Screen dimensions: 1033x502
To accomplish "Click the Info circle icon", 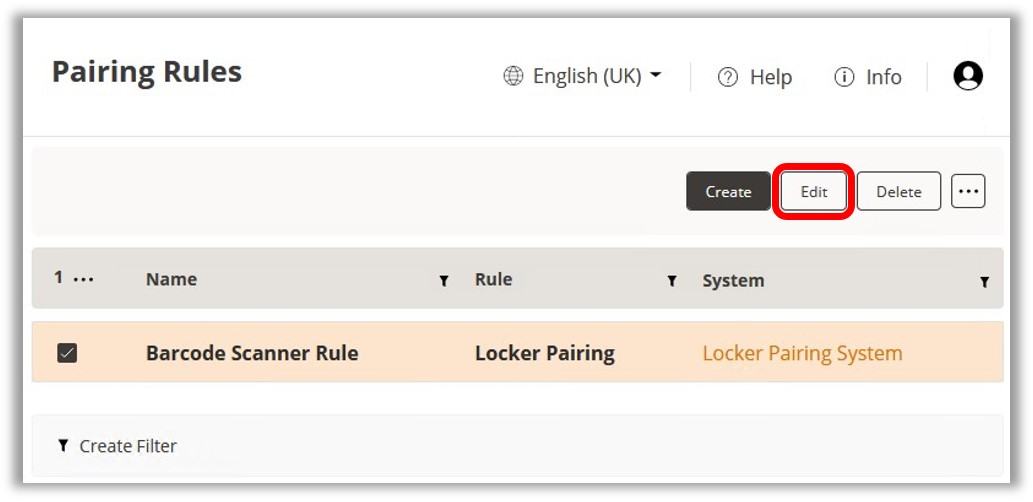I will (844, 77).
